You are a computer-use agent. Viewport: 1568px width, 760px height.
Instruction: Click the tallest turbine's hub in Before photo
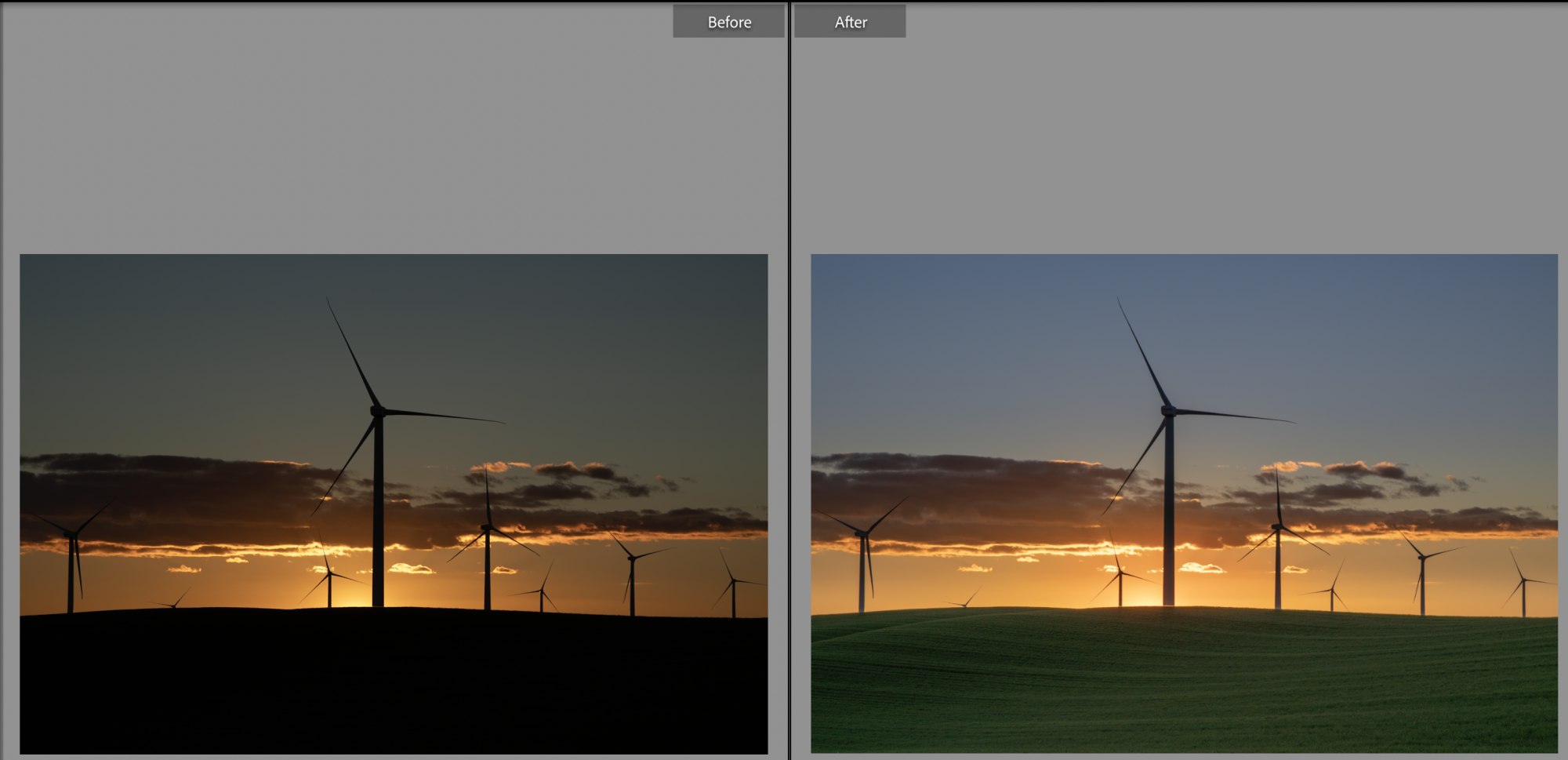tap(377, 411)
